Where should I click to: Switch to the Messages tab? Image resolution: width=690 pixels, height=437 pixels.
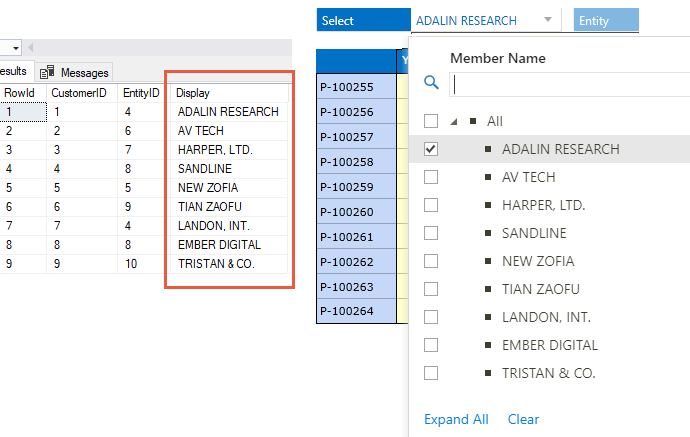pyautogui.click(x=83, y=73)
